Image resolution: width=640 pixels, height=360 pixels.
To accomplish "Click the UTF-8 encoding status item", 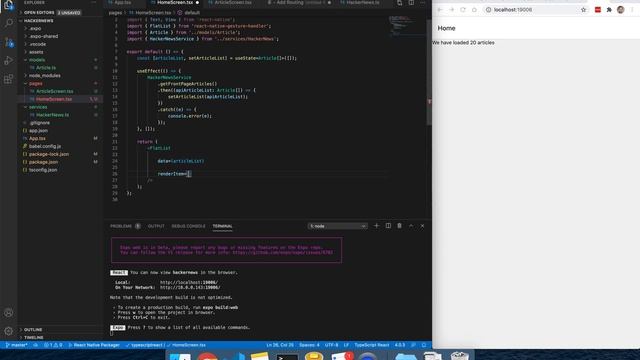I will coord(331,345).
